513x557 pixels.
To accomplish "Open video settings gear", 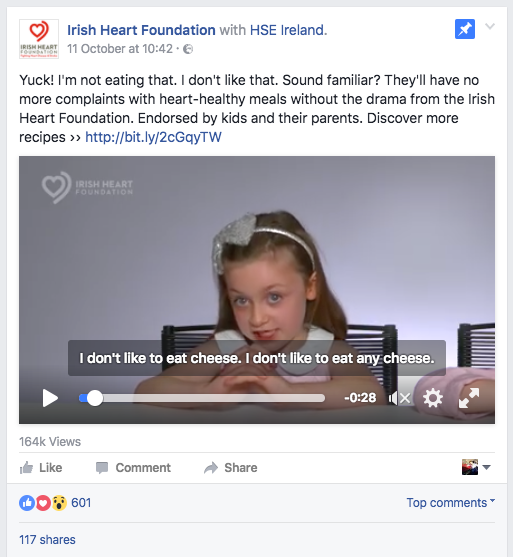I will click(x=433, y=398).
